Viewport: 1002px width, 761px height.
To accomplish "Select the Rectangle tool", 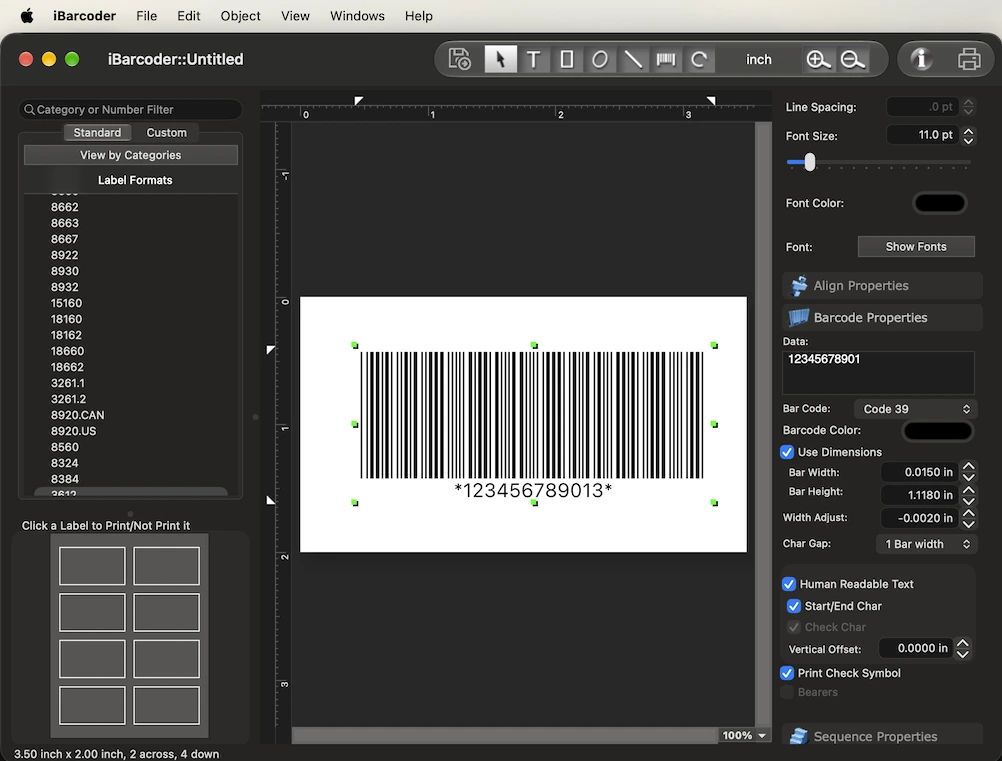I will pyautogui.click(x=567, y=59).
